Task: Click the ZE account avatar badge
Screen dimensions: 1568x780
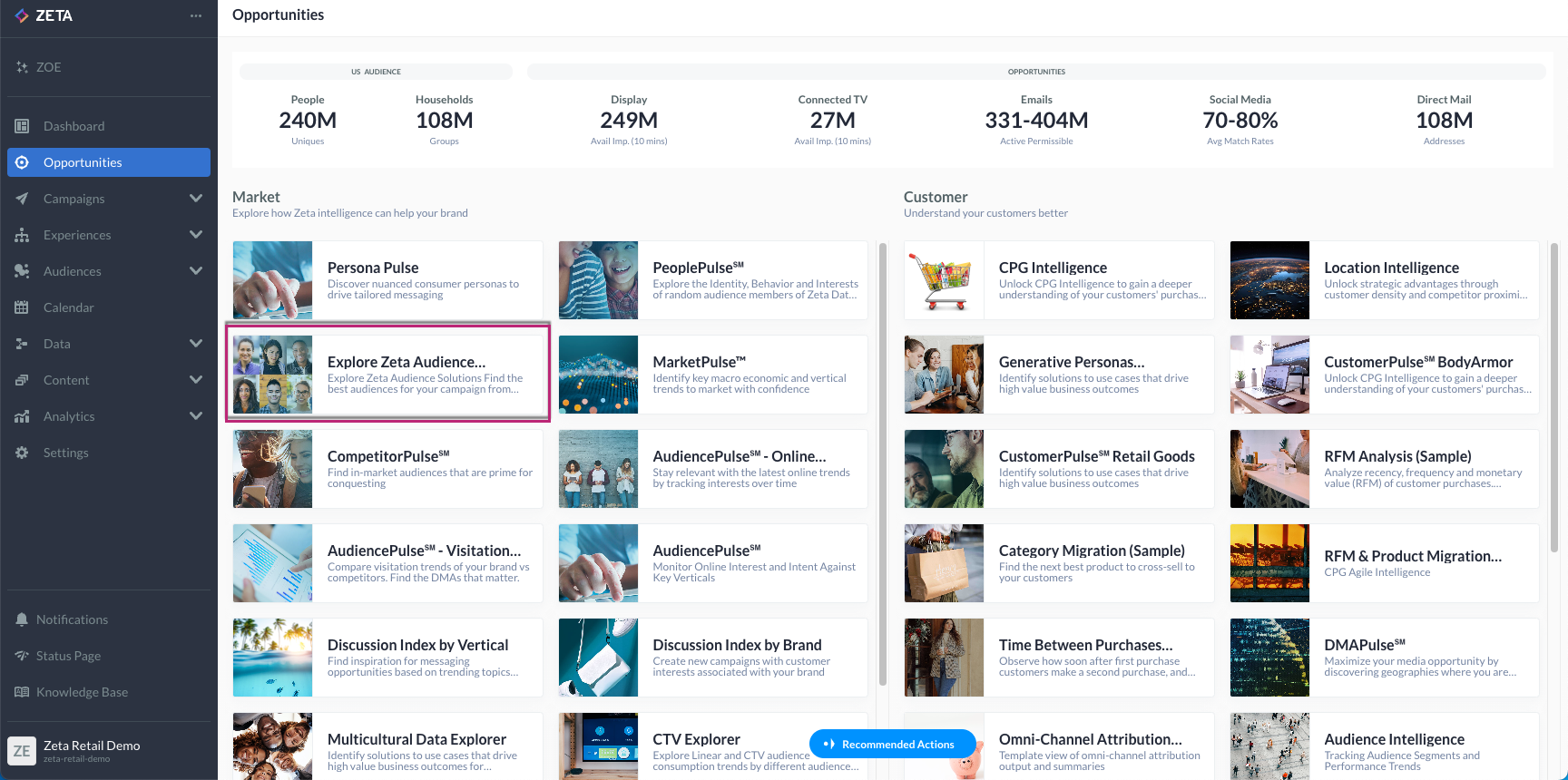Action: point(22,751)
